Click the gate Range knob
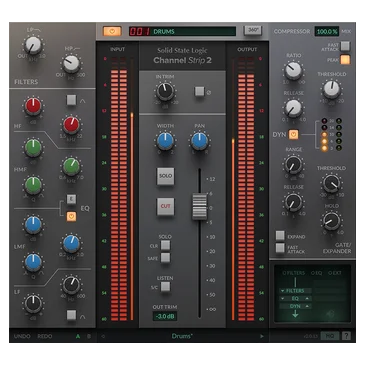Viewport: 365px width, 365px height. point(293,164)
